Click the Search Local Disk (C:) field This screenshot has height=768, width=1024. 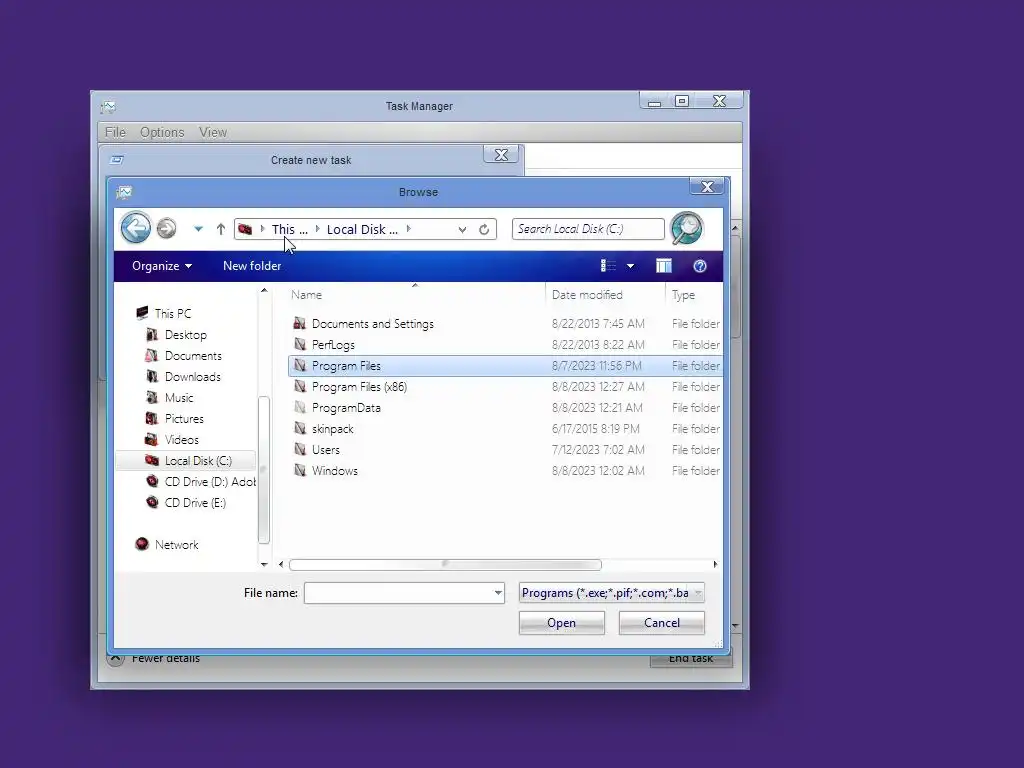click(x=588, y=229)
